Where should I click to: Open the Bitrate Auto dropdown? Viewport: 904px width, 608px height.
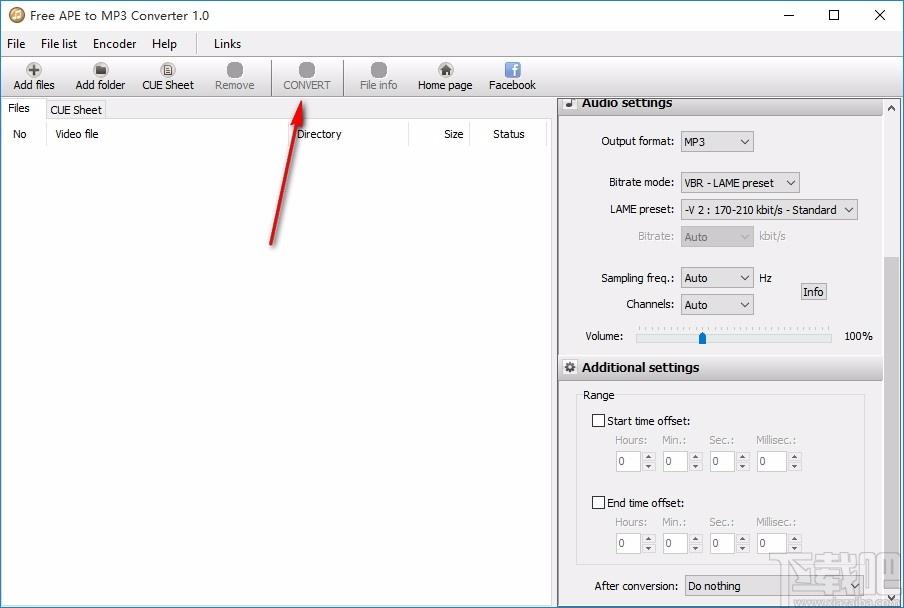point(717,237)
